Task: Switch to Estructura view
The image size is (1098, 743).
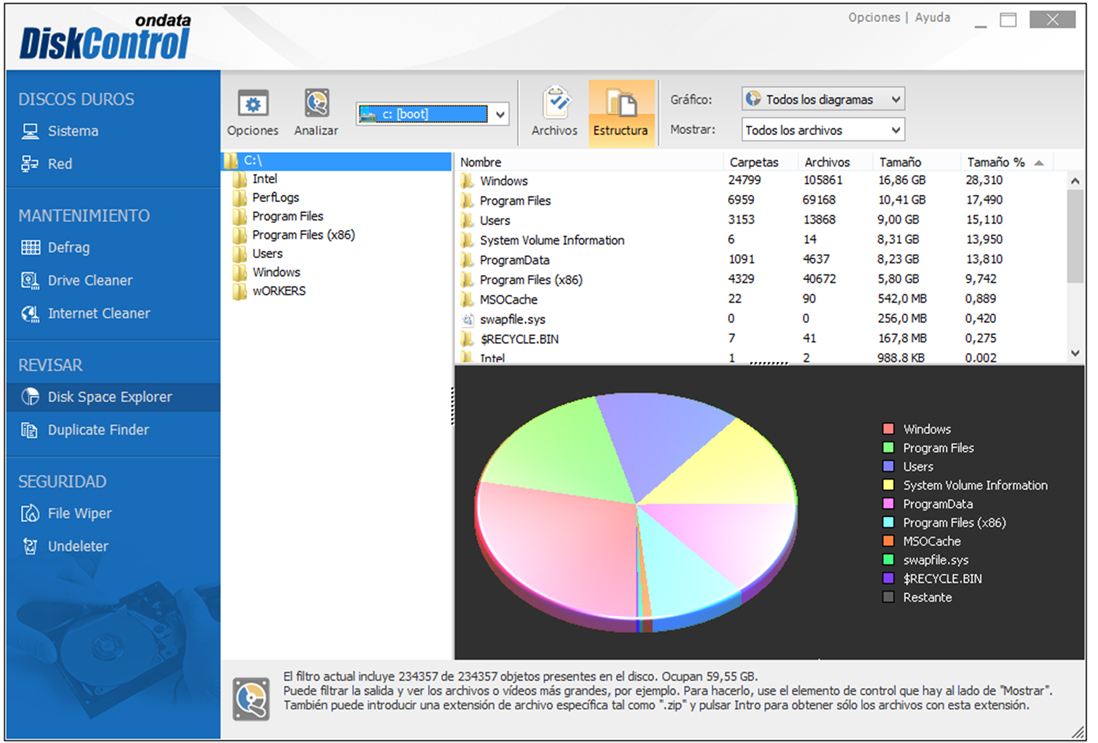Action: [x=621, y=112]
